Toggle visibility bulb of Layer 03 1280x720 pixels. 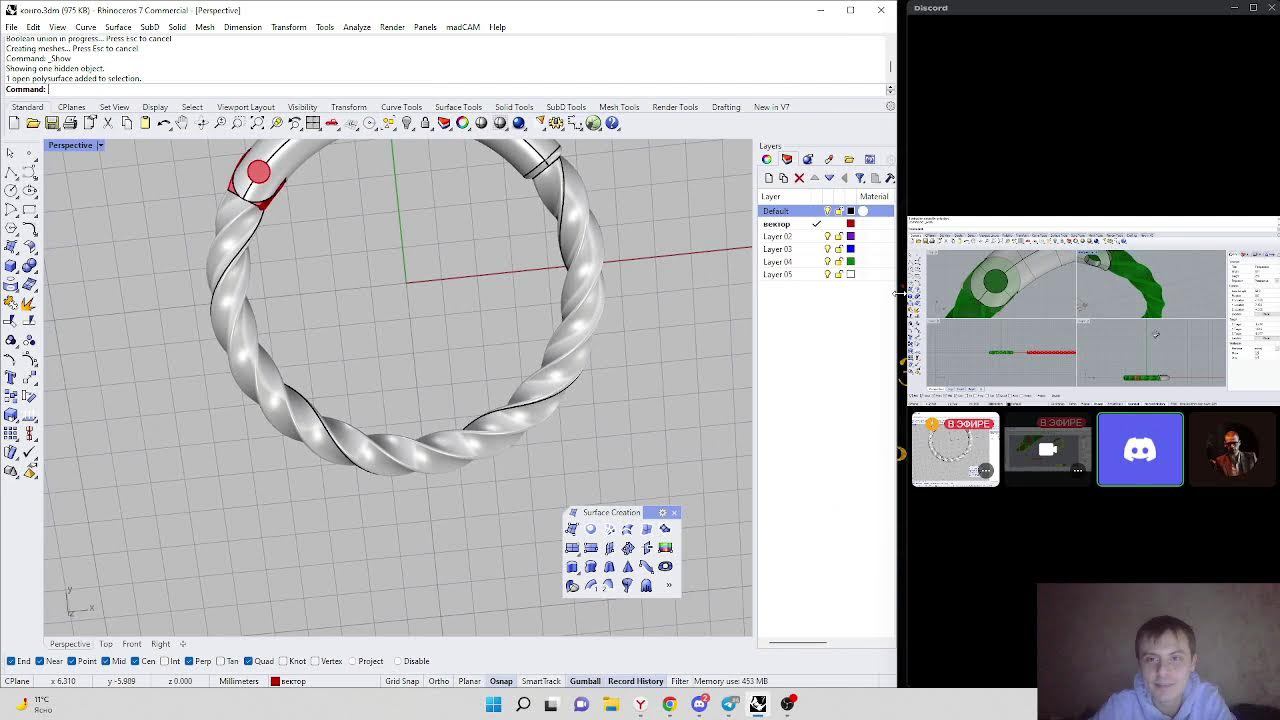tap(827, 249)
